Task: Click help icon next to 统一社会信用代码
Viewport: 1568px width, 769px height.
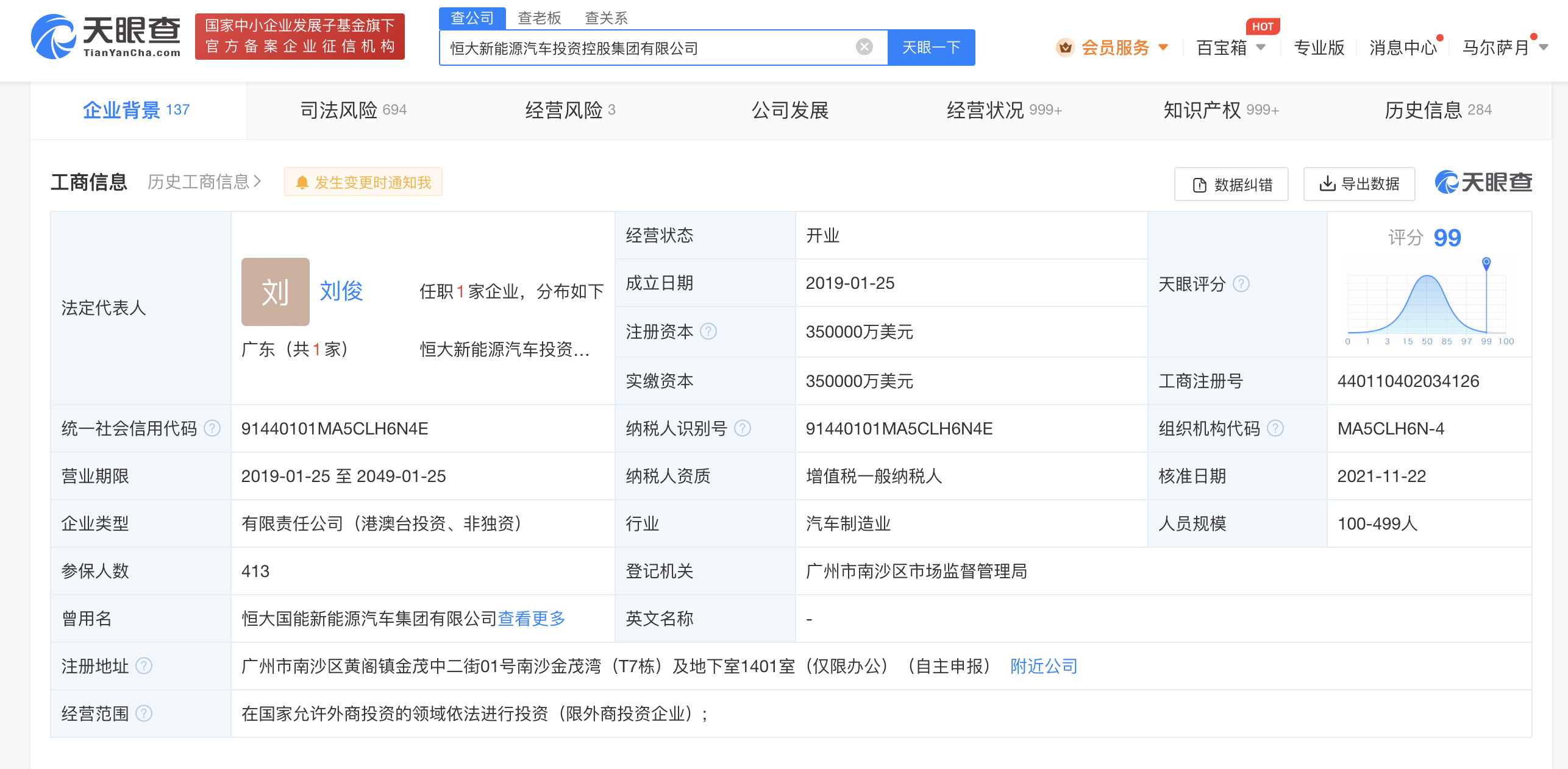Action: (212, 428)
